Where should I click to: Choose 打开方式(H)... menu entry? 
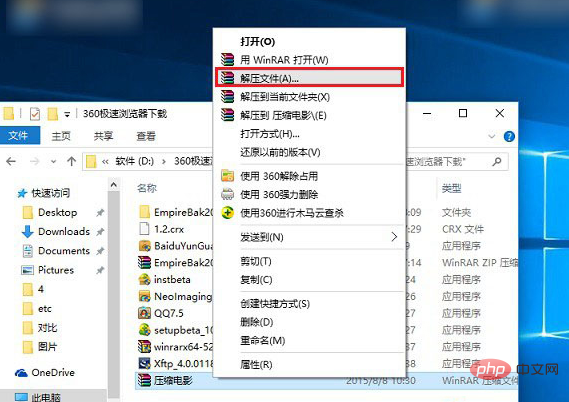(309, 134)
